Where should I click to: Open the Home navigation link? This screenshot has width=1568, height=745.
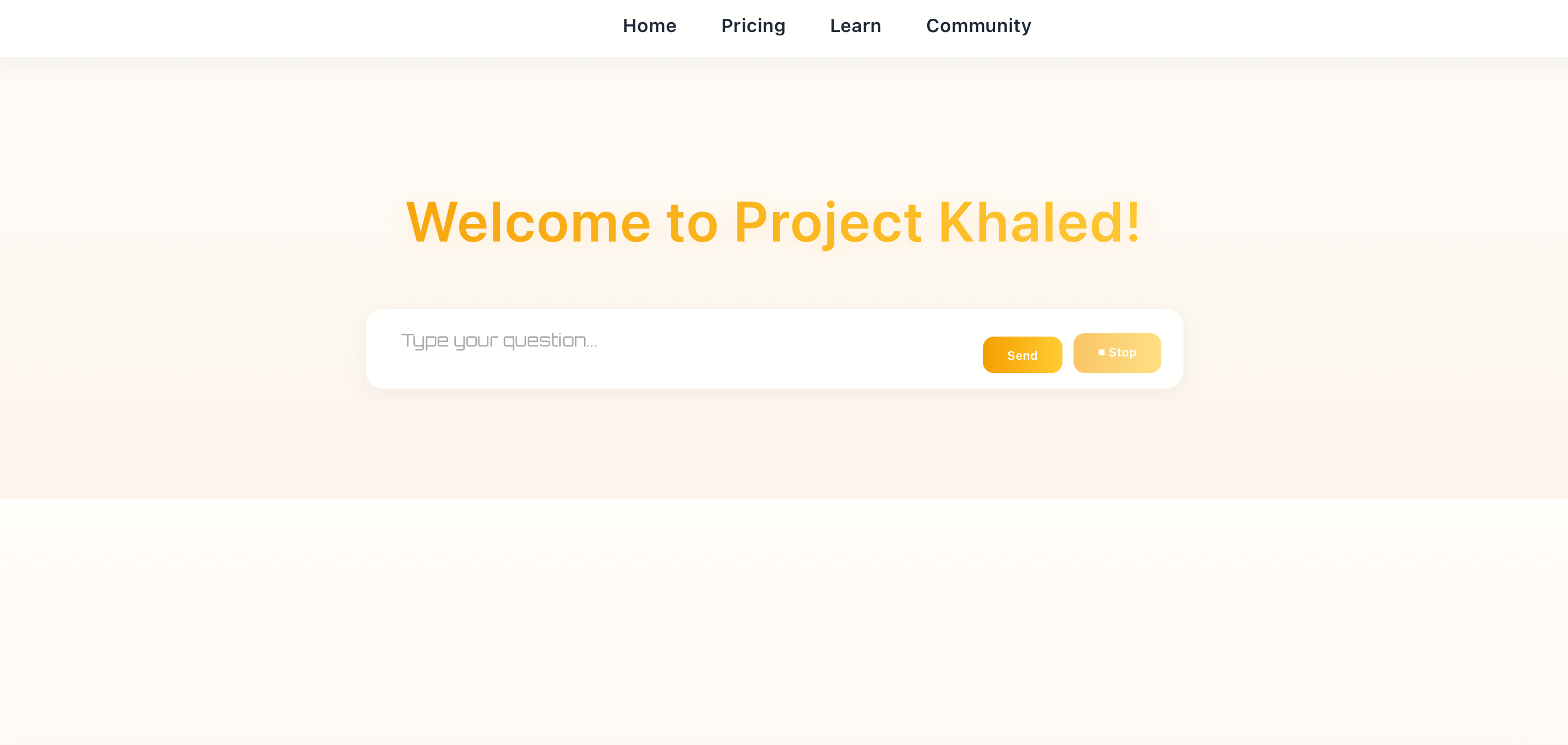[x=649, y=25]
